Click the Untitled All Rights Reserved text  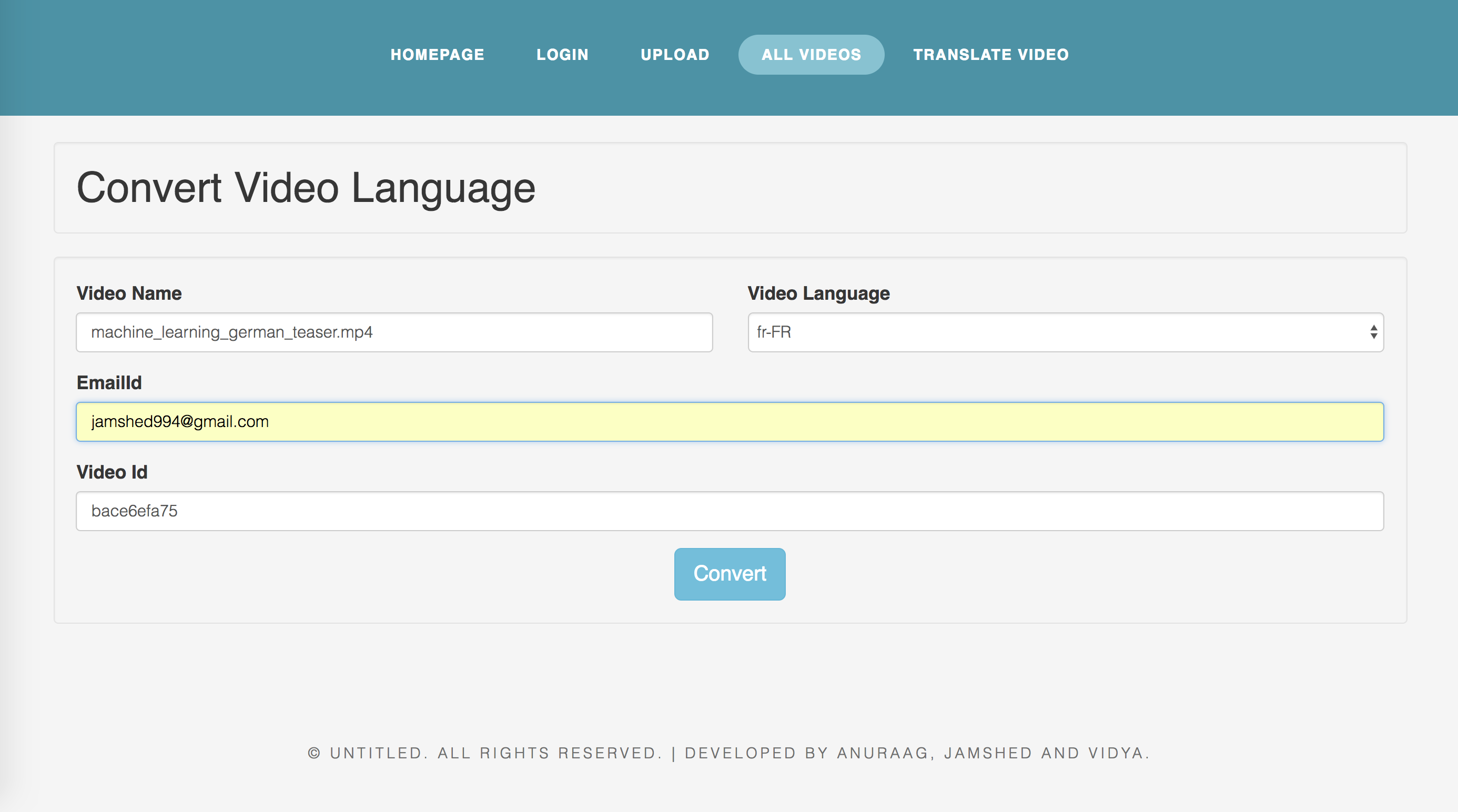[495, 753]
